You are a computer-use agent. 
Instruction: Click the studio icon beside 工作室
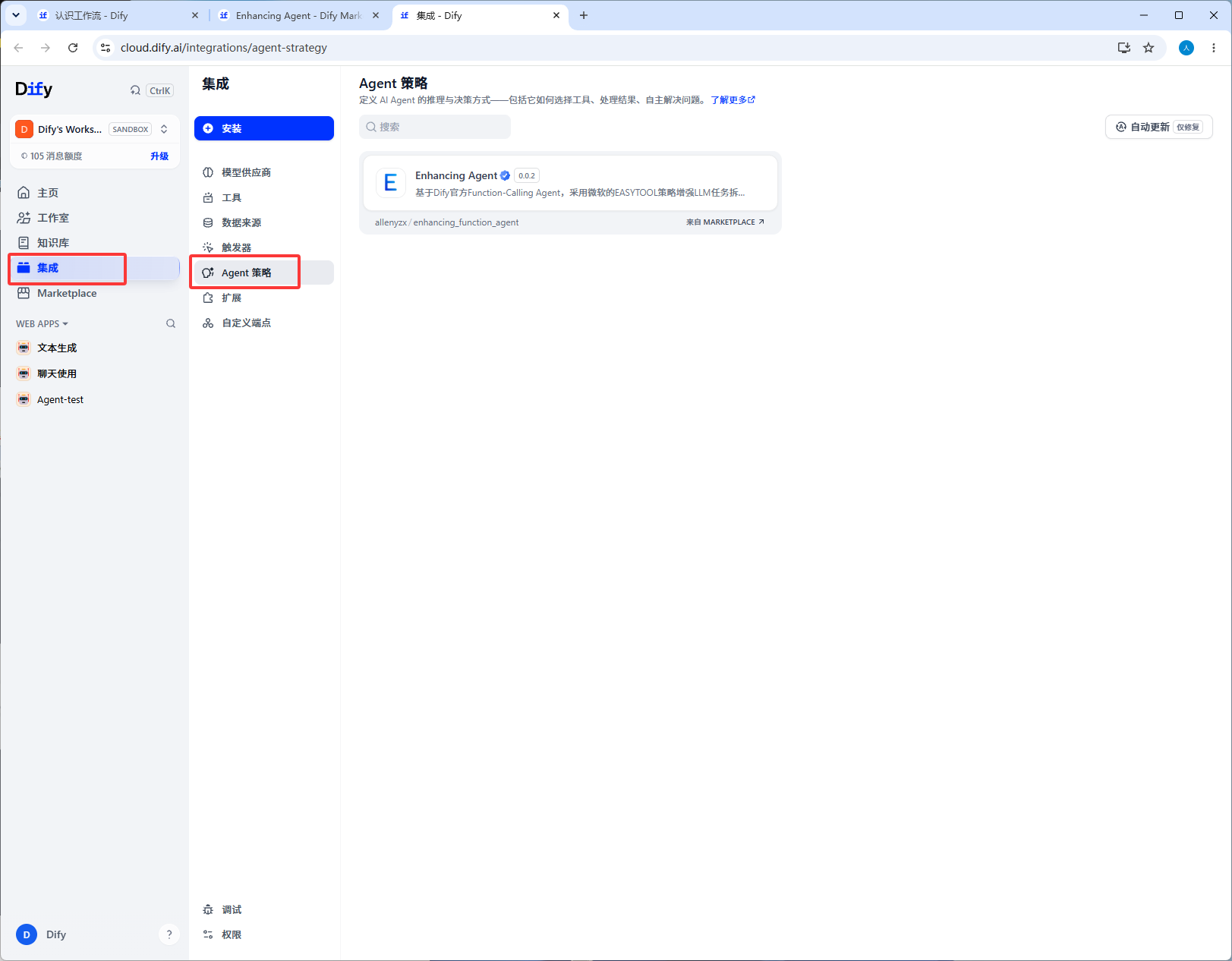[x=24, y=218]
